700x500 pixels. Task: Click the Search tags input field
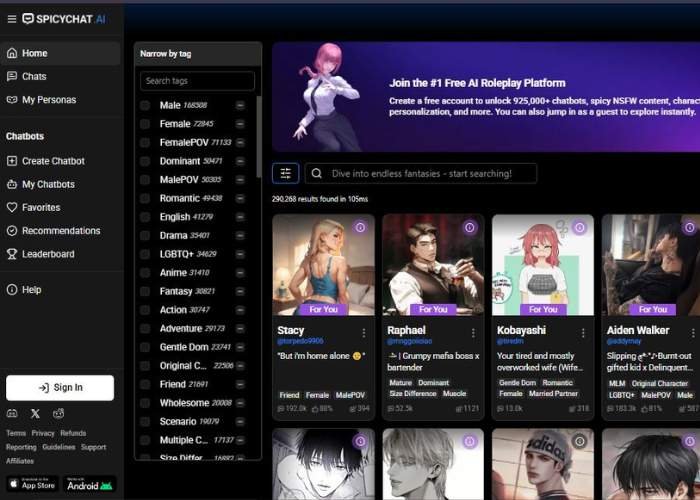(x=197, y=81)
